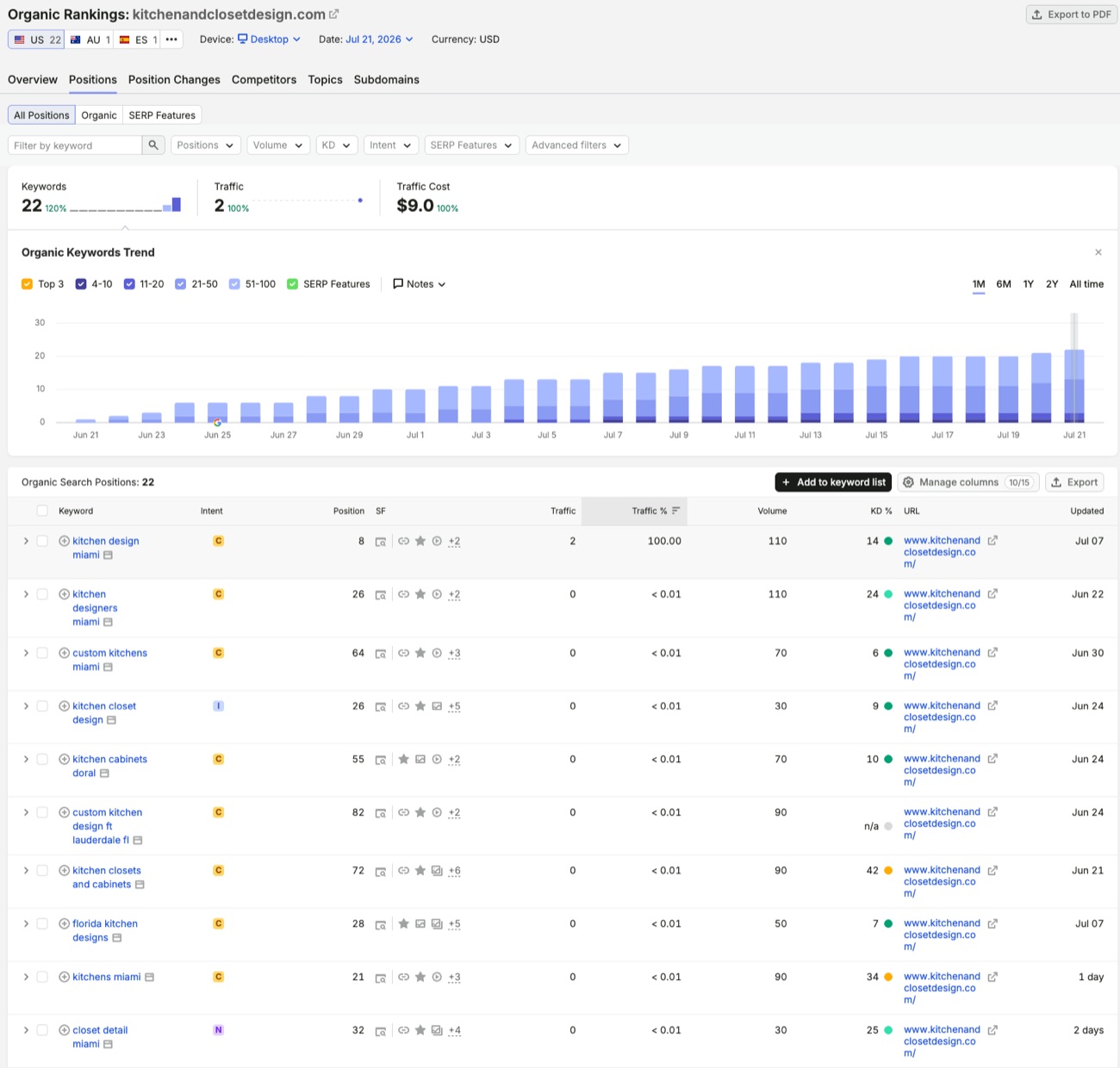1120x1068 pixels.
Task: Open the Positions filter dropdown
Action: pos(206,146)
